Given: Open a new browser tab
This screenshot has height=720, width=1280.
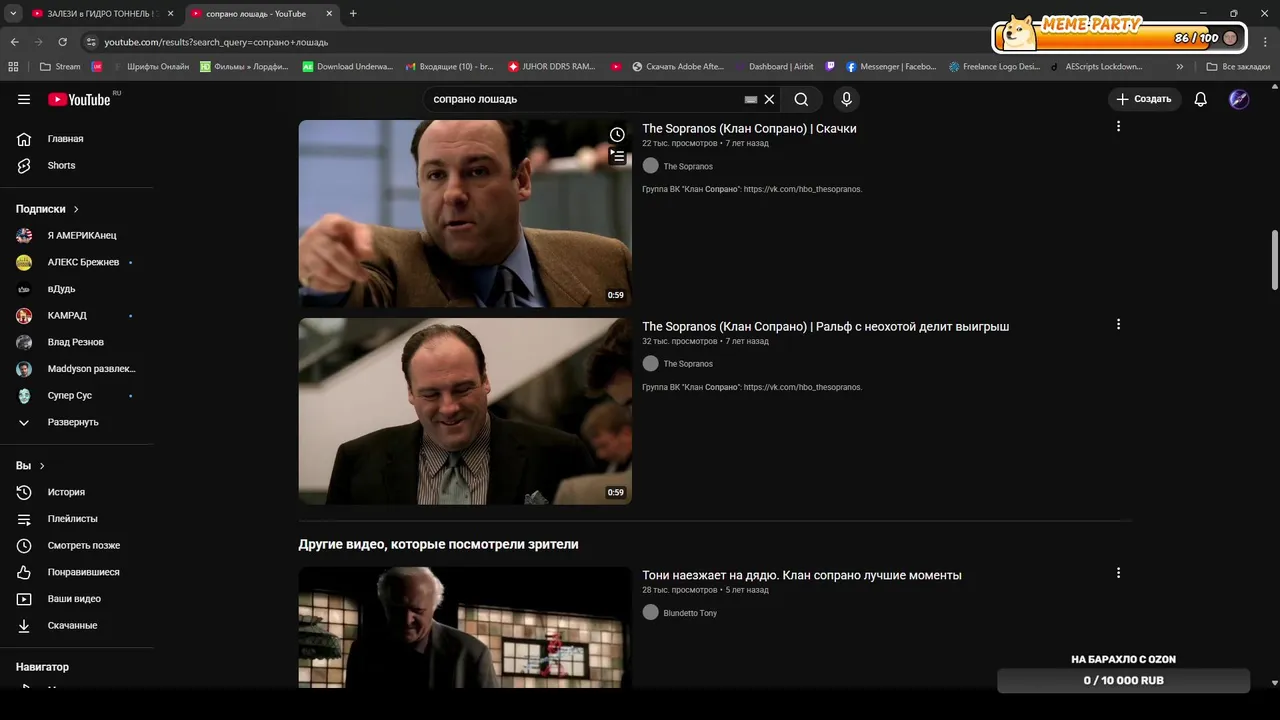Looking at the screenshot, I should pos(353,14).
